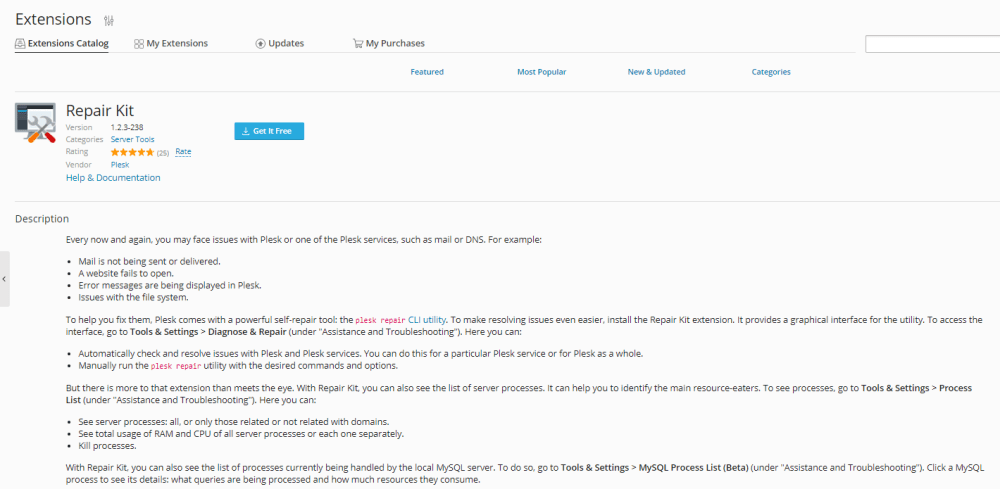Show Most Popular extensions

point(541,72)
